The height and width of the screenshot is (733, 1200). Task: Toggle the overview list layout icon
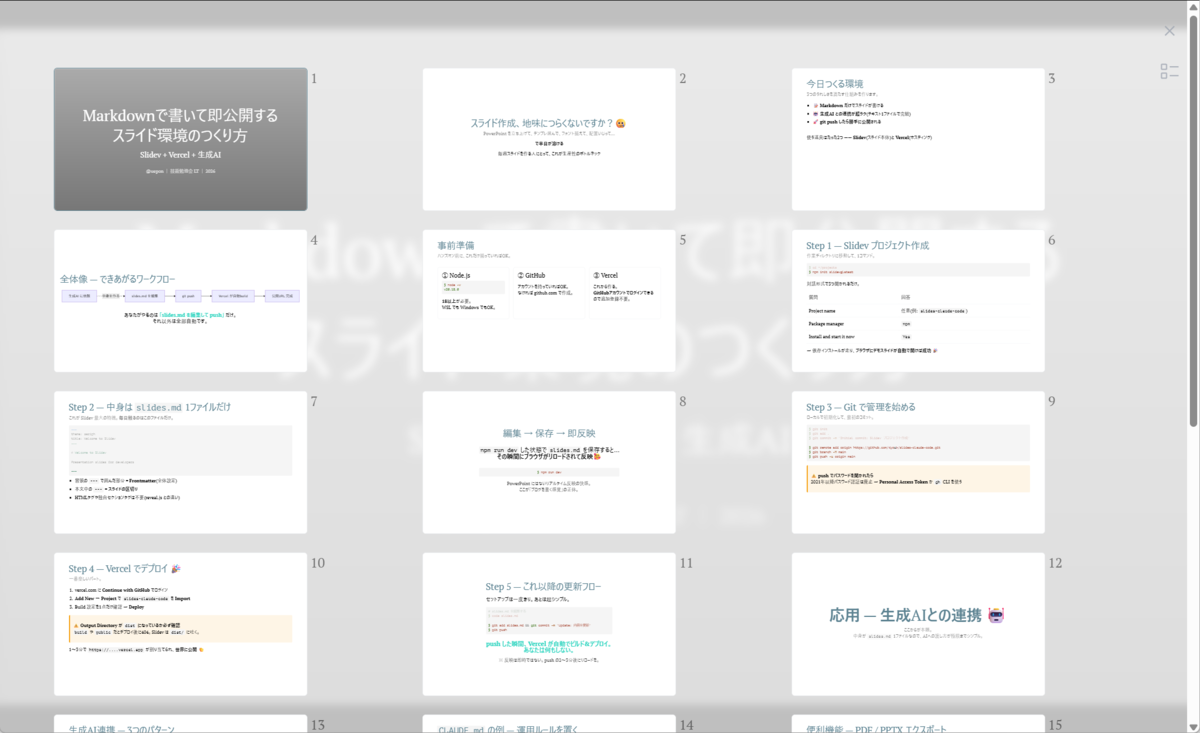tap(1170, 71)
